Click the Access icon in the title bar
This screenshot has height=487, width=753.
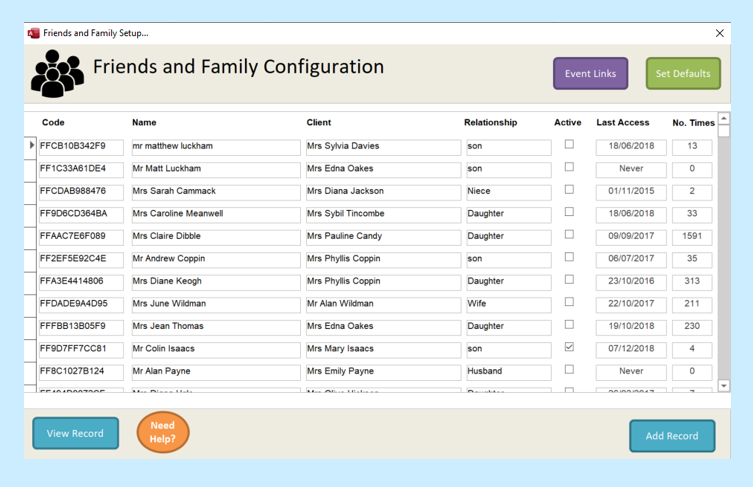point(34,33)
